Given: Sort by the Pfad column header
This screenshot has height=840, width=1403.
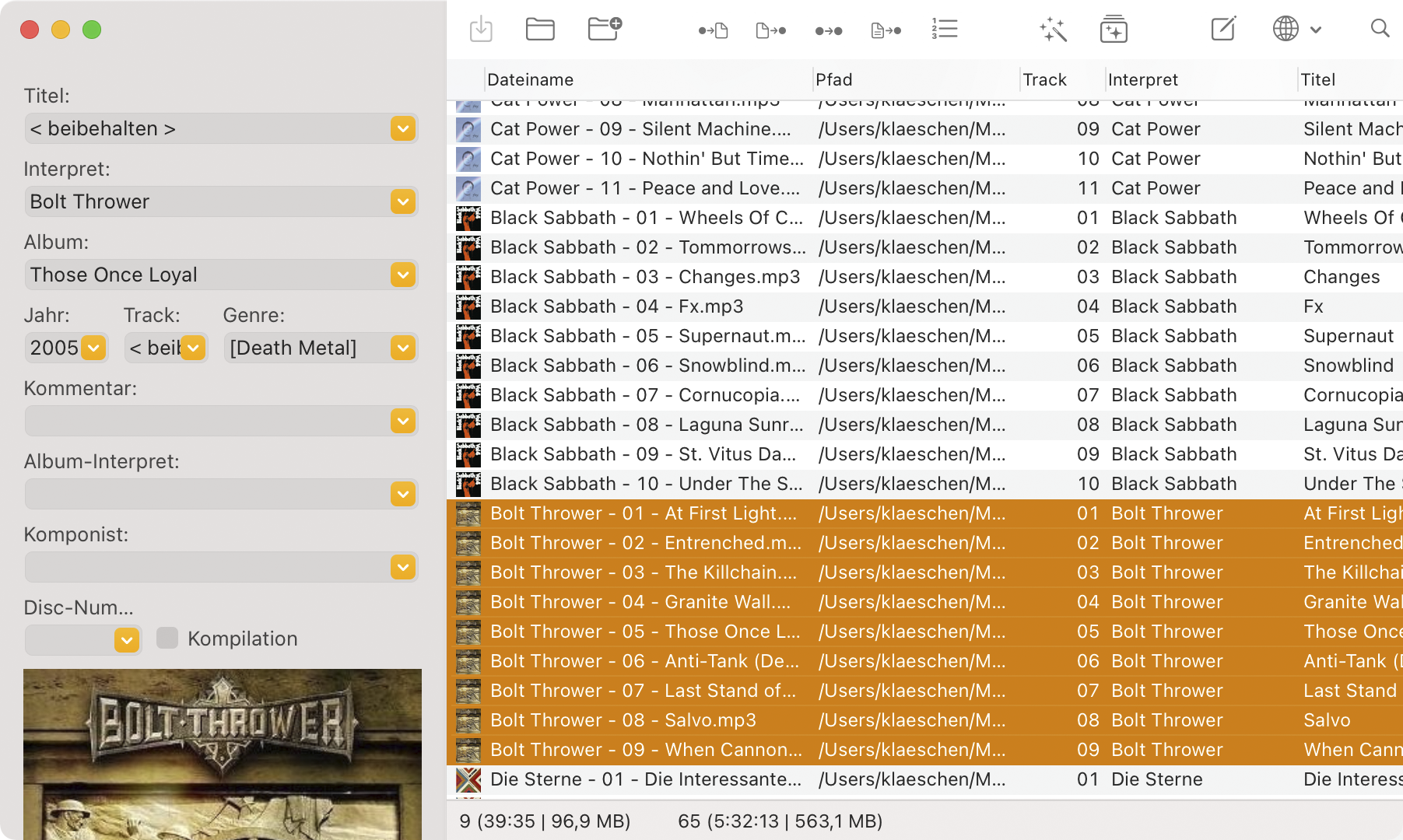Looking at the screenshot, I should point(834,79).
